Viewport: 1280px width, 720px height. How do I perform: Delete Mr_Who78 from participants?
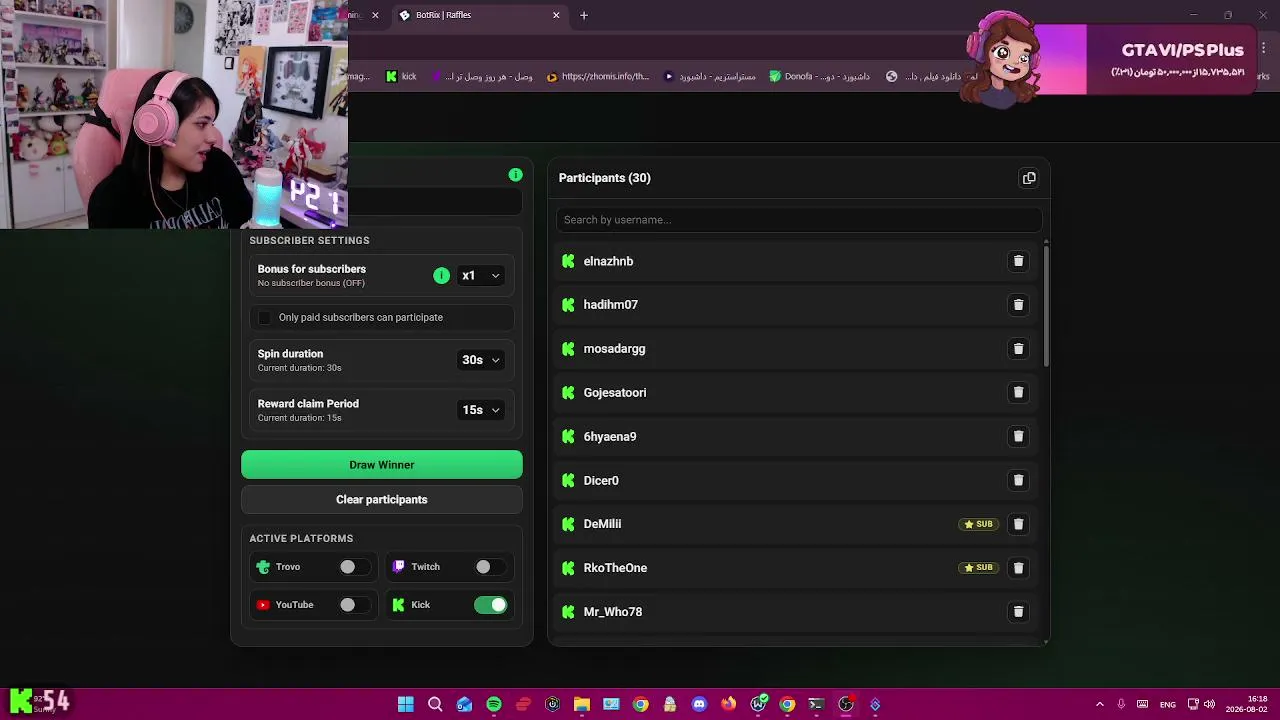[x=1018, y=612]
